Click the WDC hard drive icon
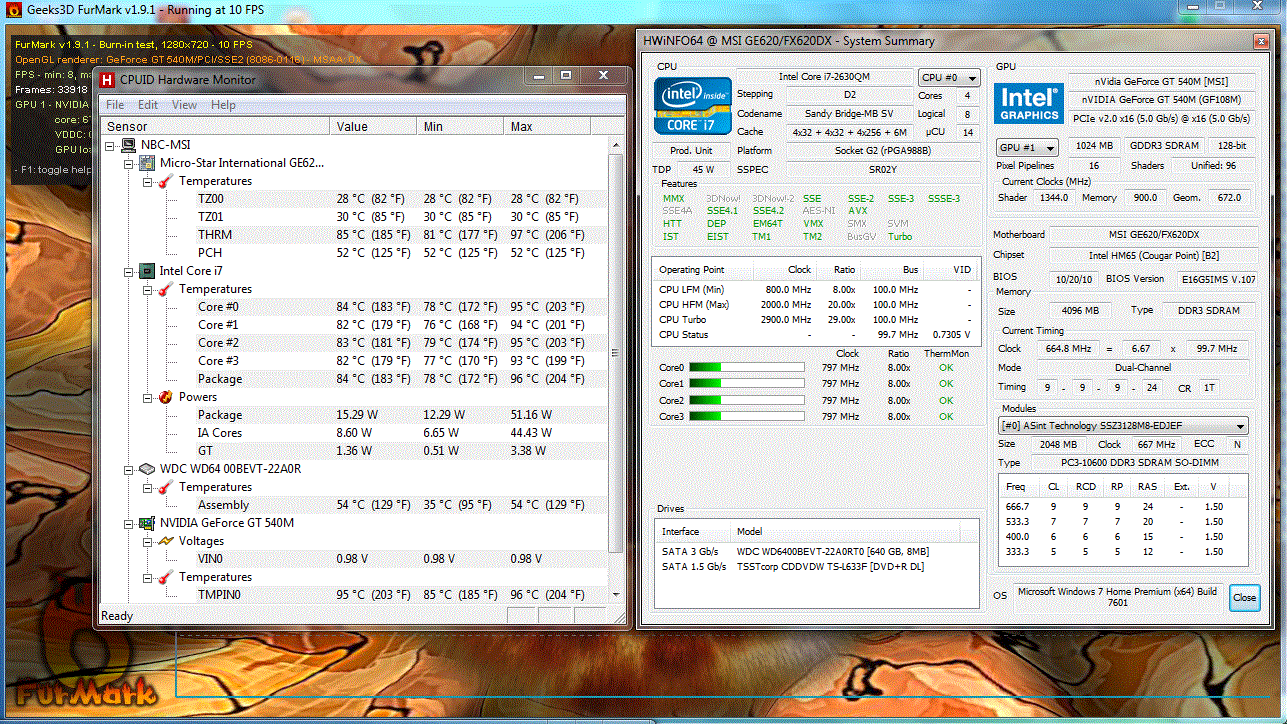The width and height of the screenshot is (1287, 724). [147, 469]
